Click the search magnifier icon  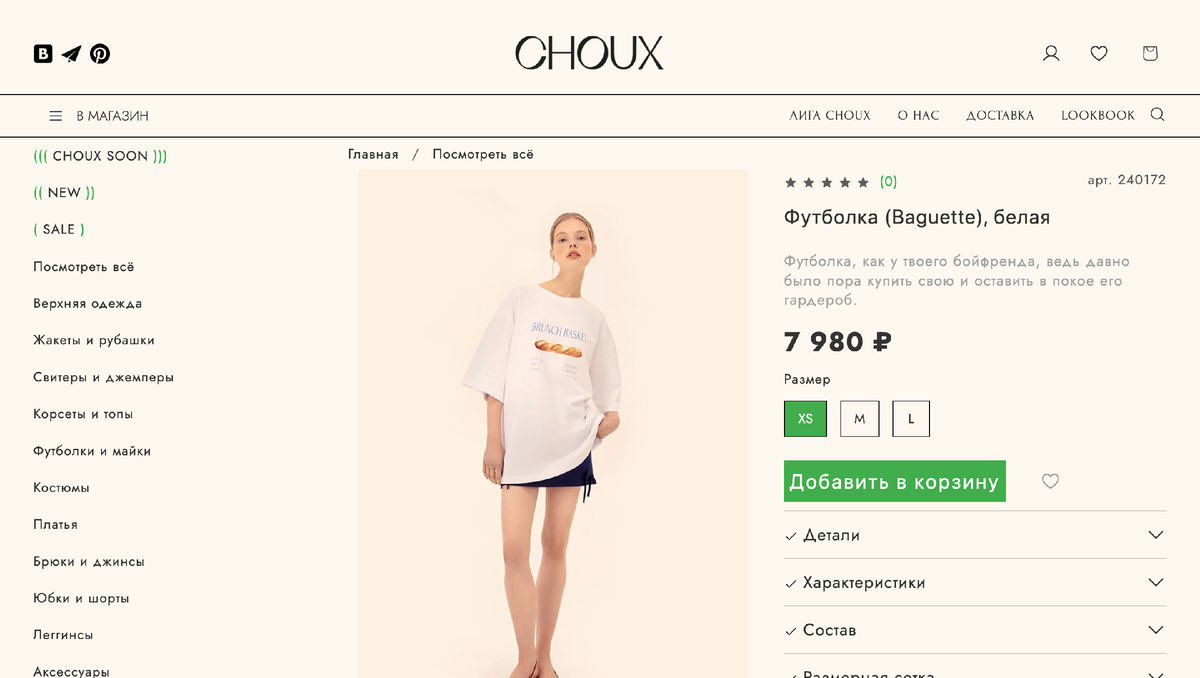click(1157, 115)
